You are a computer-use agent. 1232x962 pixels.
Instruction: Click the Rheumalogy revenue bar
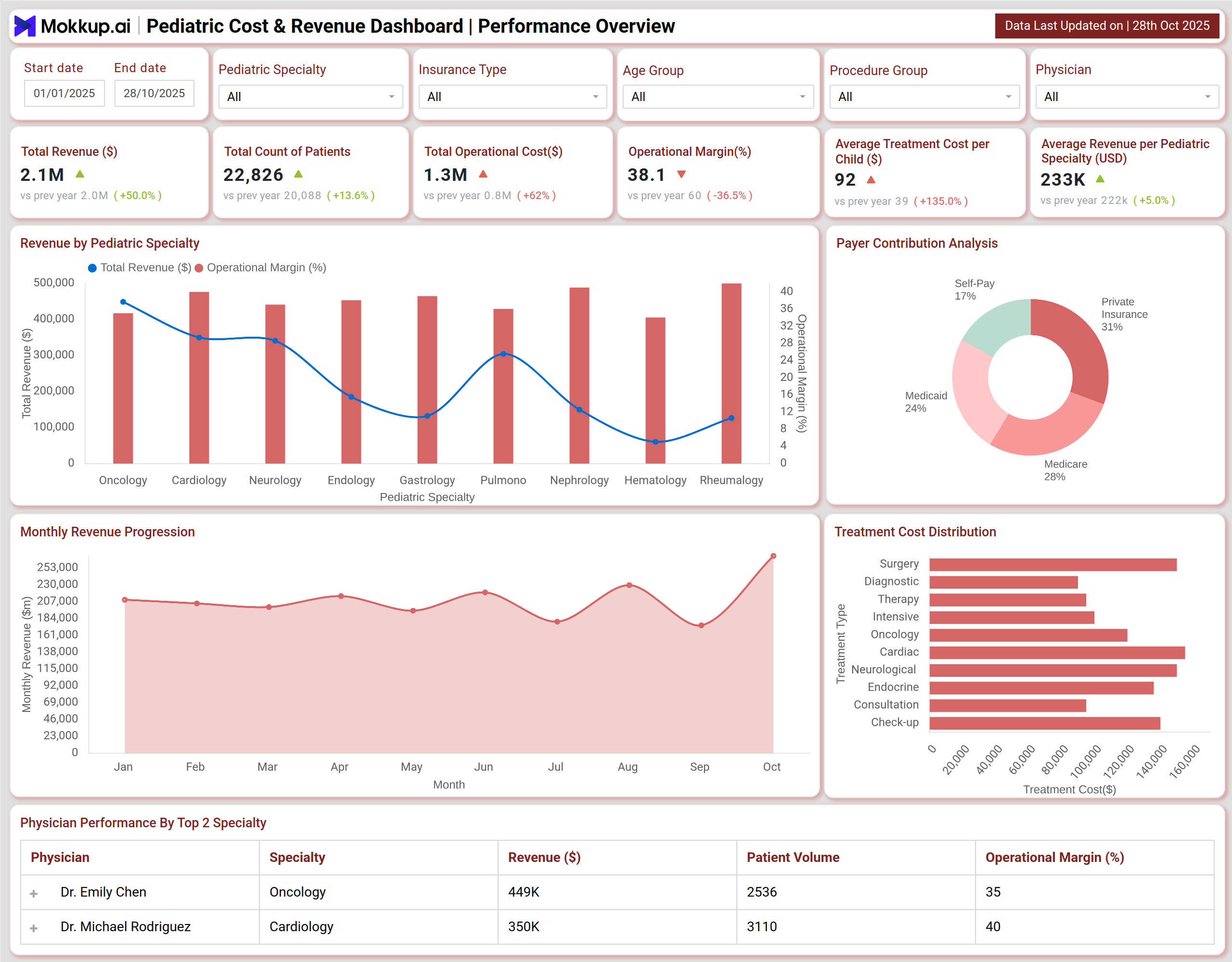tap(731, 373)
